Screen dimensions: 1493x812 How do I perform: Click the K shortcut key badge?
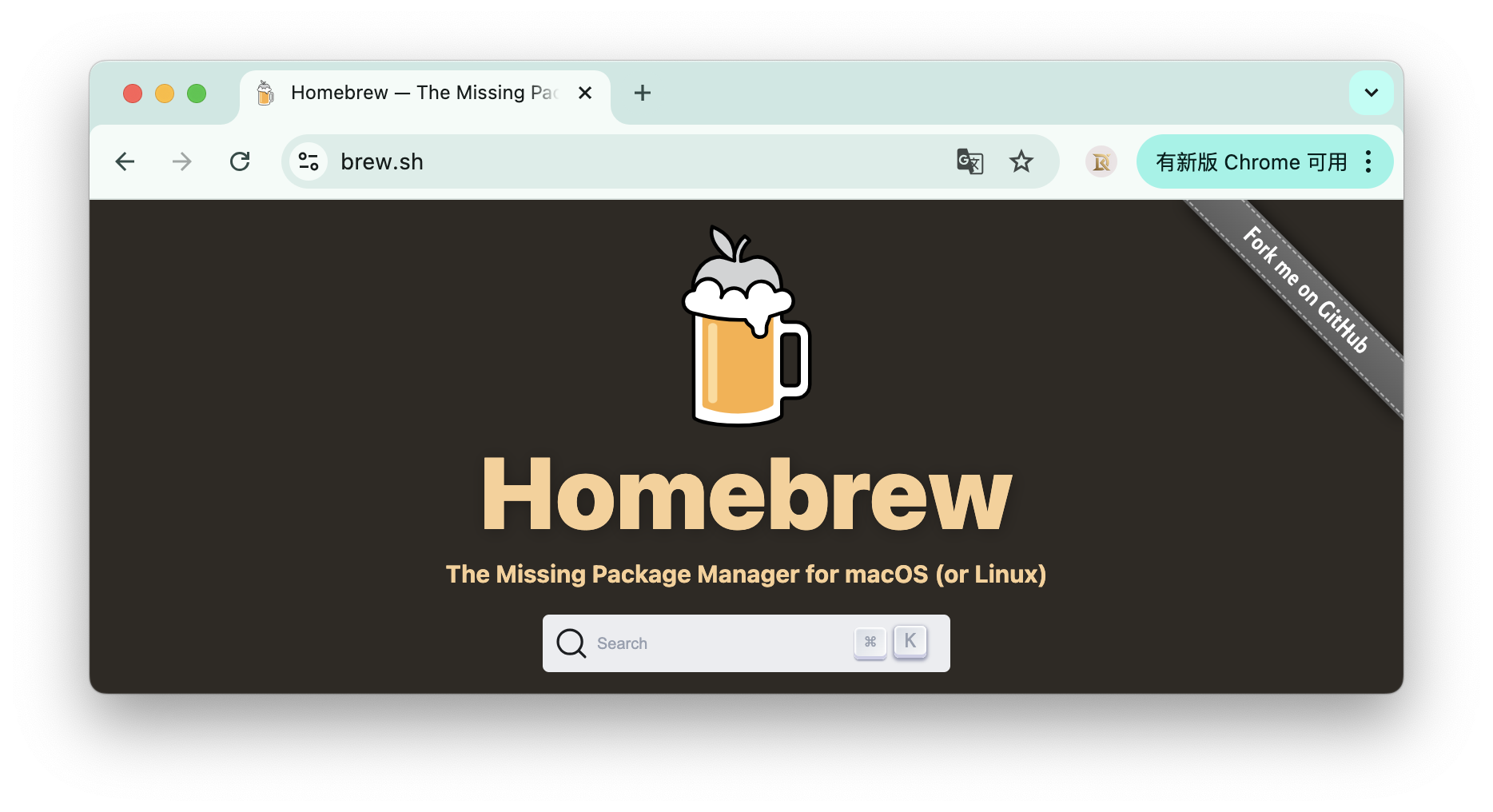point(910,641)
